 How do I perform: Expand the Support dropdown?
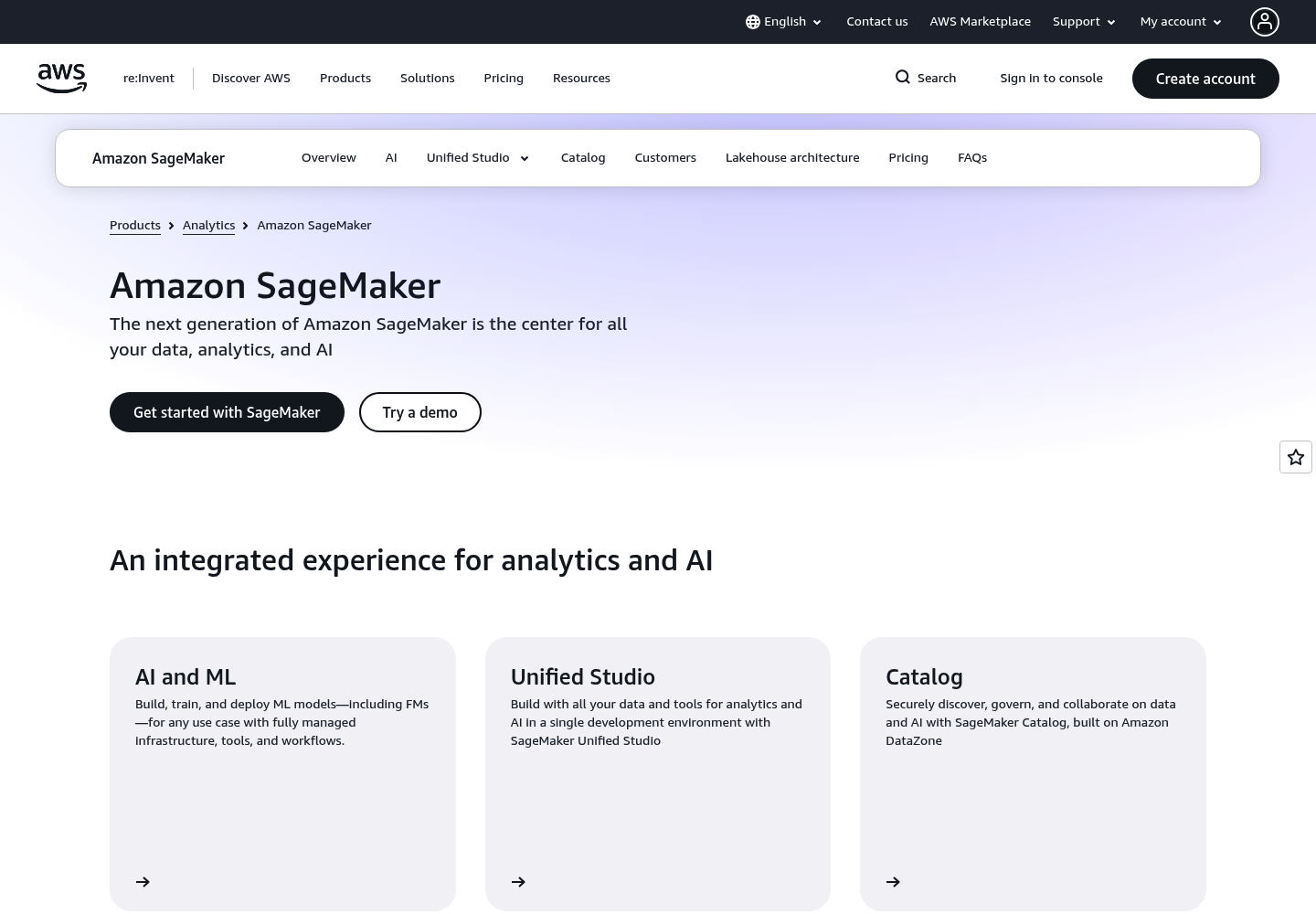1084,22
